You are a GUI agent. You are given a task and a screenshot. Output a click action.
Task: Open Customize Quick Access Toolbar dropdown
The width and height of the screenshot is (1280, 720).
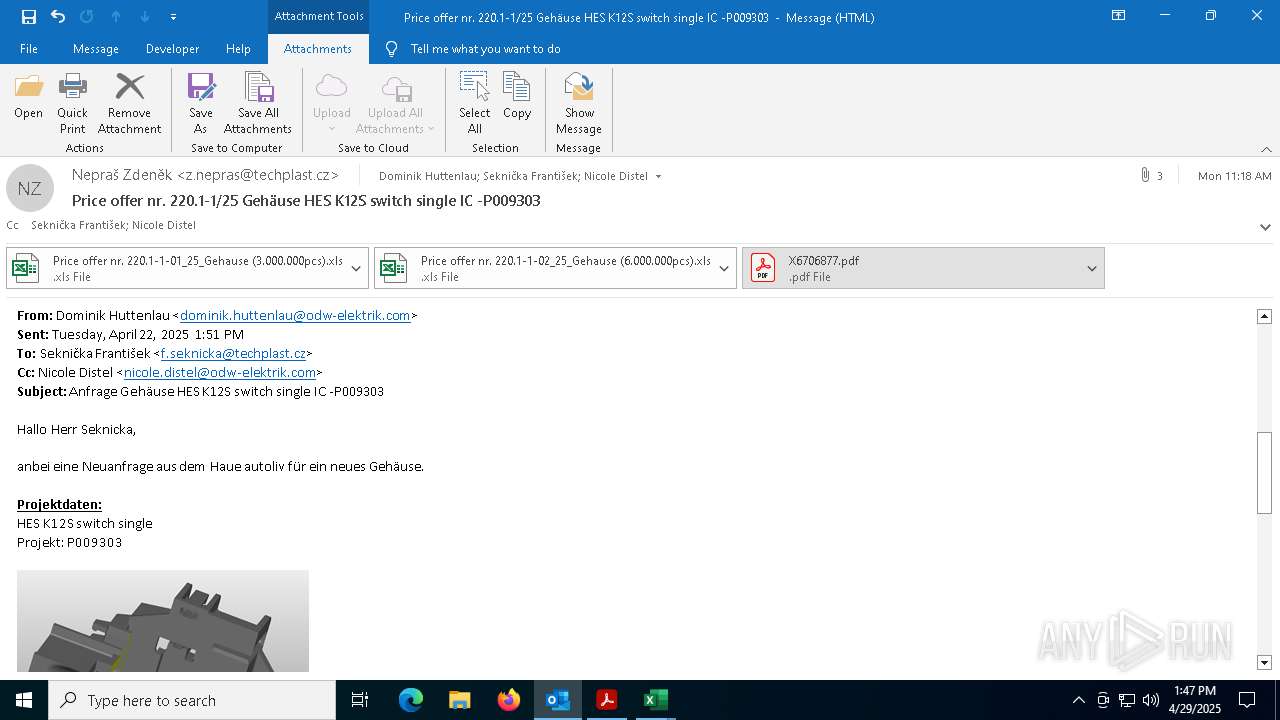point(173,17)
